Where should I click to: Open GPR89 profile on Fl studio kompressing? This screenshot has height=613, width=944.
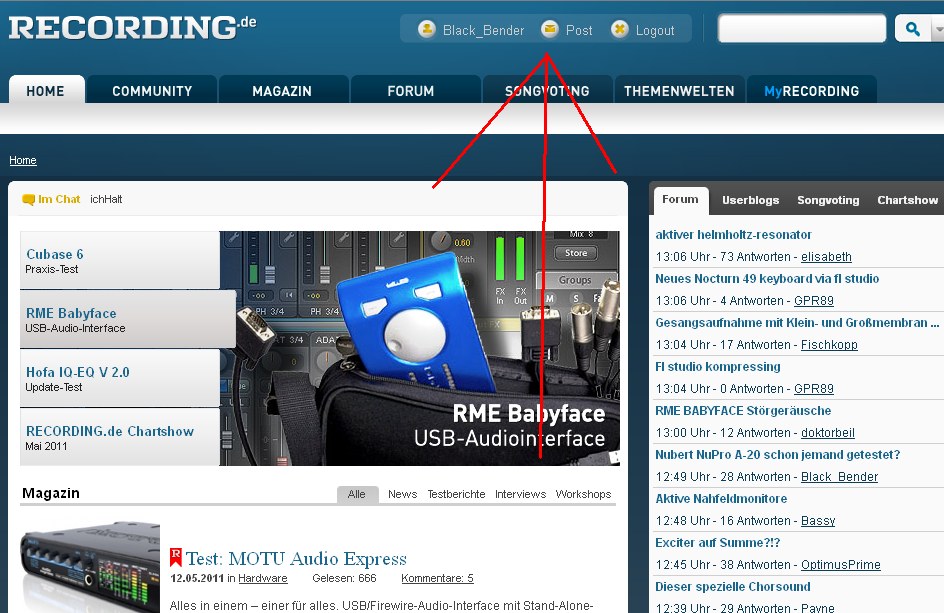814,389
